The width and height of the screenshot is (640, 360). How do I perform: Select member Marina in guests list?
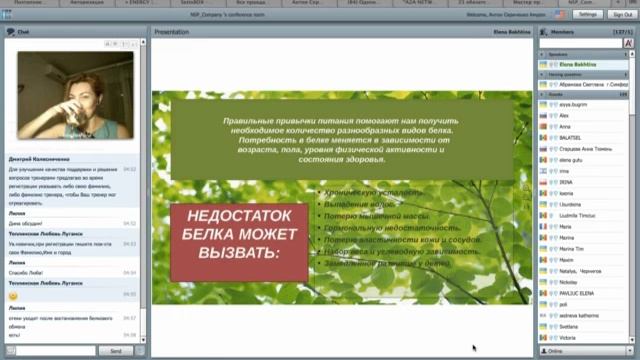tap(584, 238)
